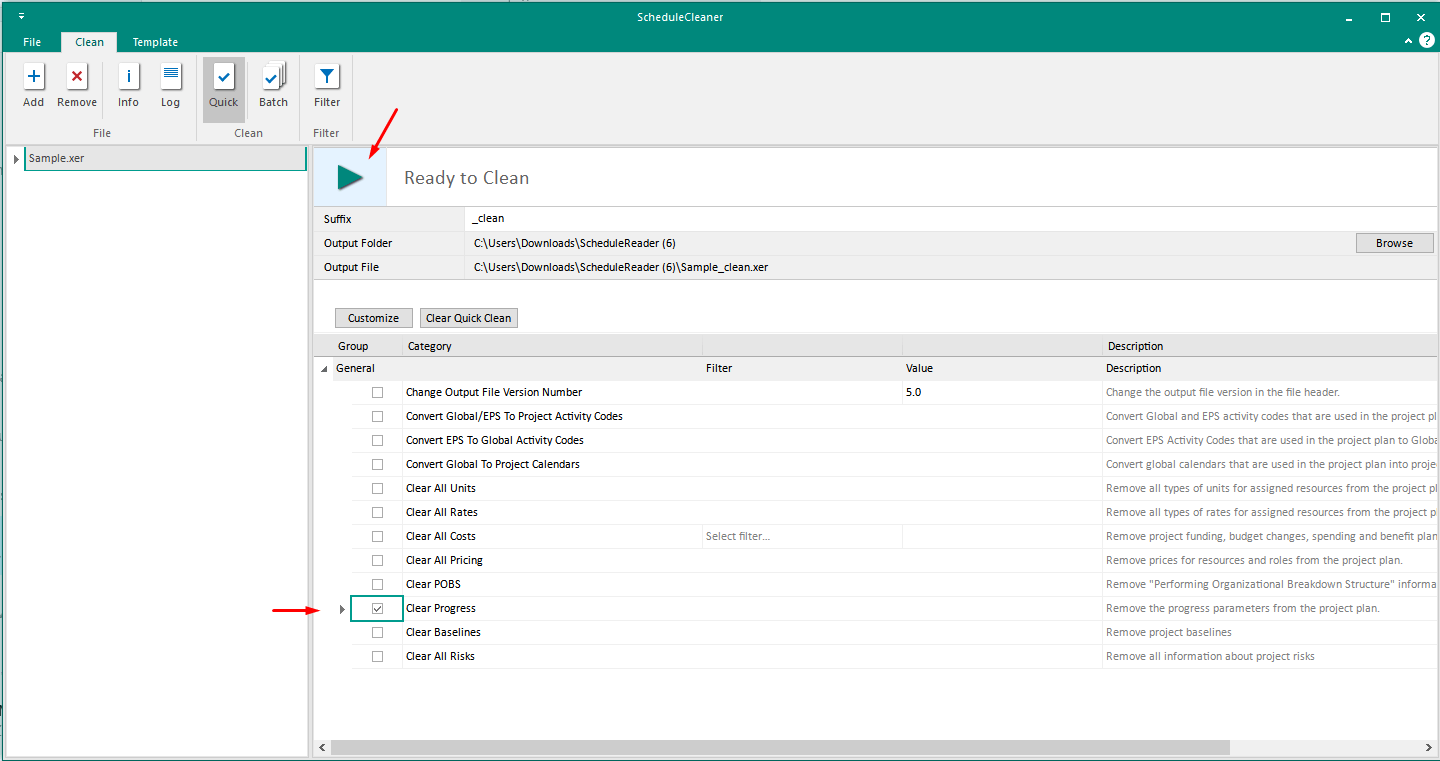Uncheck the Clear Progress checkbox

coord(377,608)
